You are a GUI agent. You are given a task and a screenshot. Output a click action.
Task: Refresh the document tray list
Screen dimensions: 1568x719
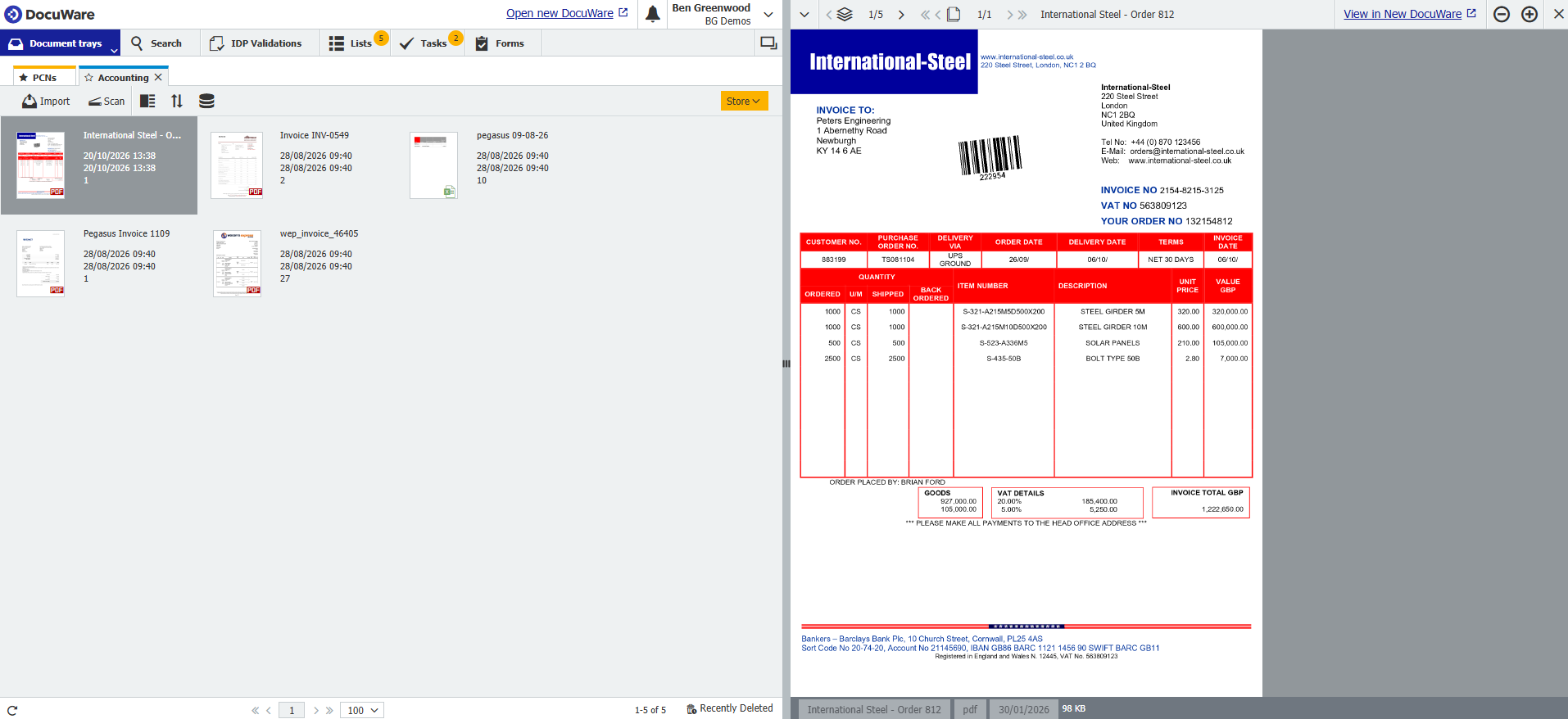[12, 710]
